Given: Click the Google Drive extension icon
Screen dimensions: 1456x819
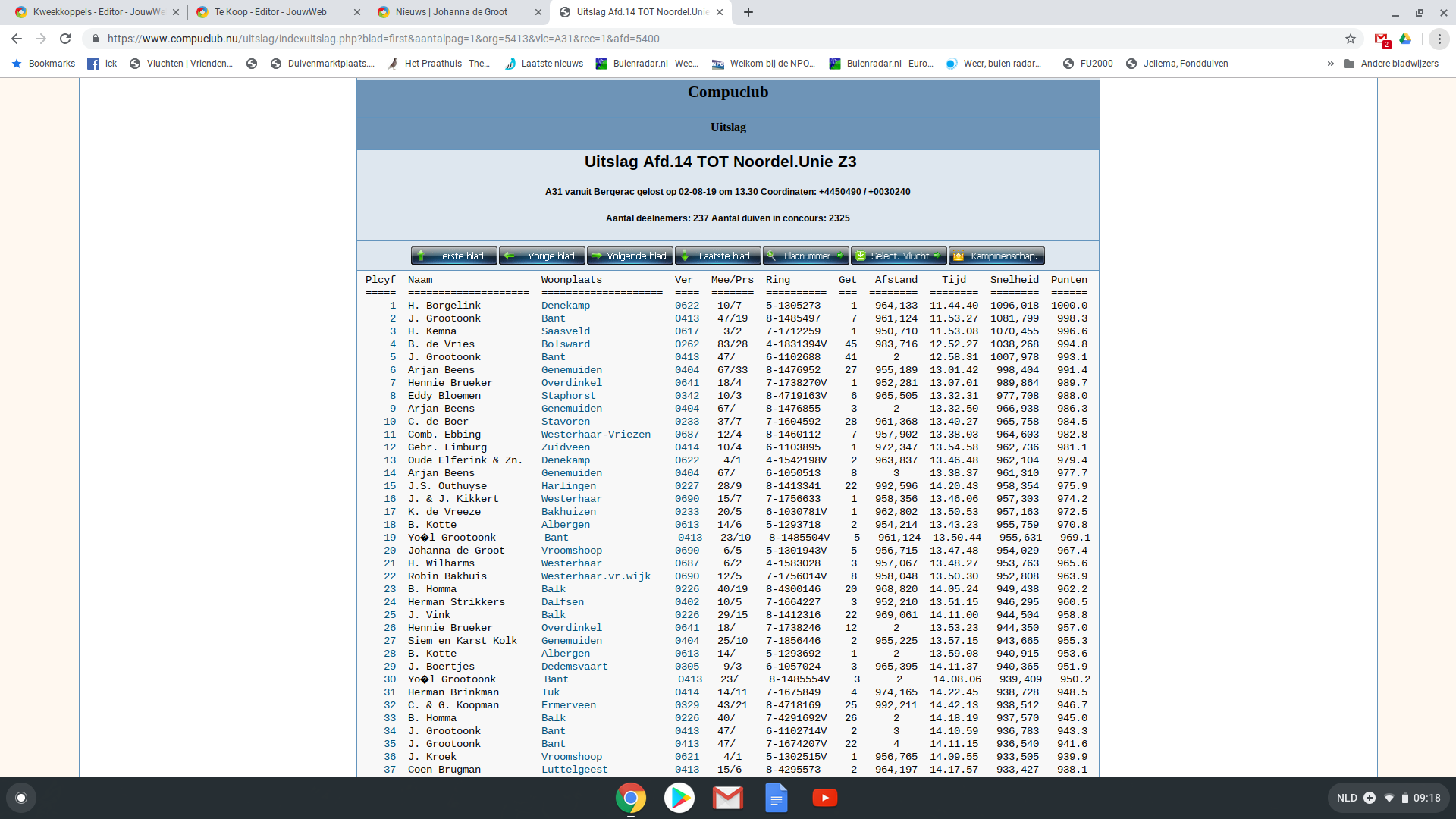Looking at the screenshot, I should click(x=1405, y=39).
